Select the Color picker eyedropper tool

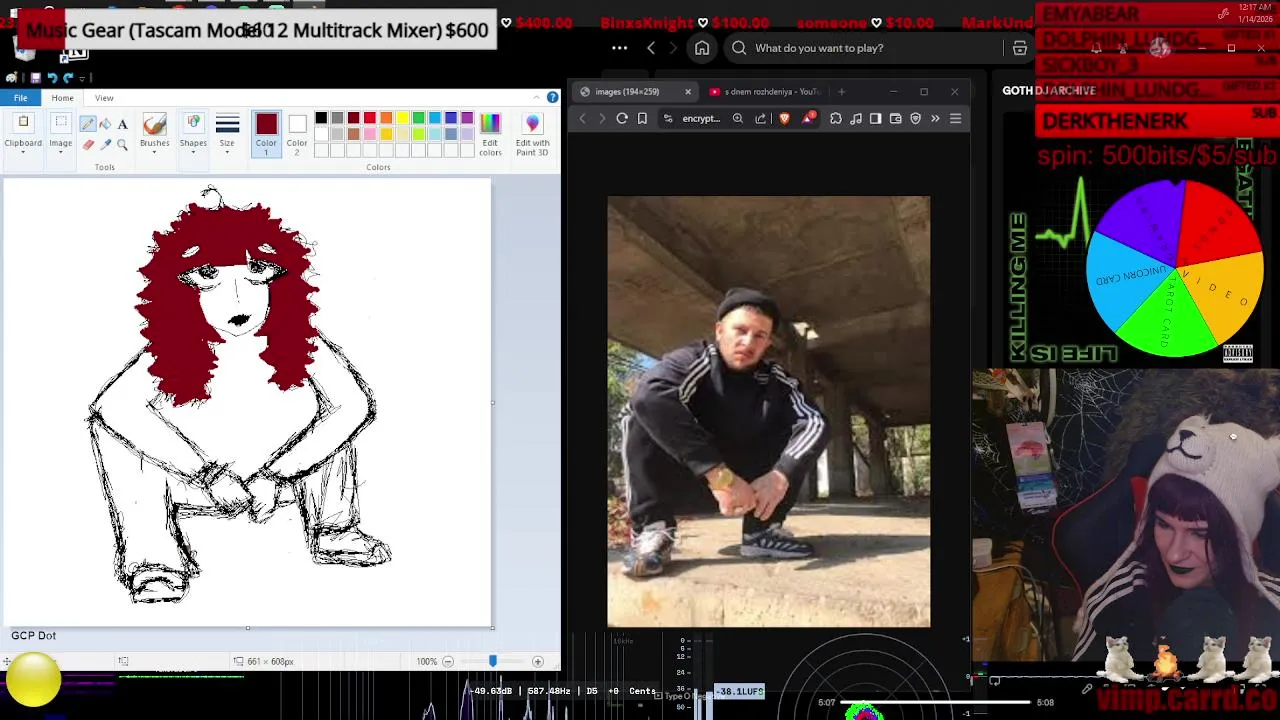click(x=105, y=145)
